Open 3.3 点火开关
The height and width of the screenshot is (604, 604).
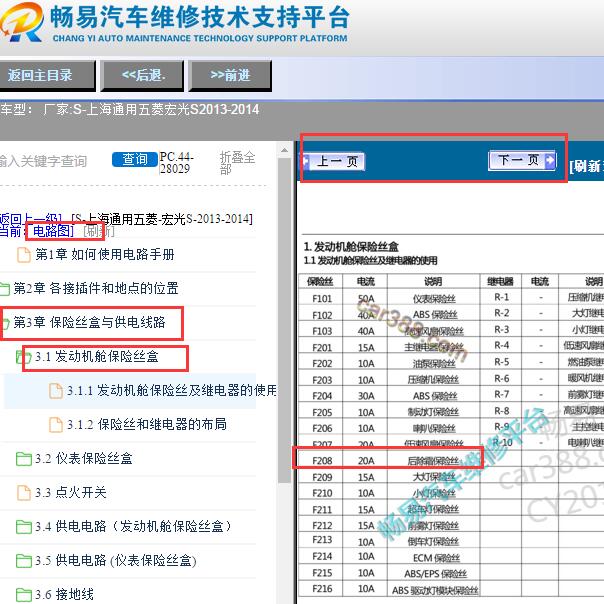pos(70,492)
